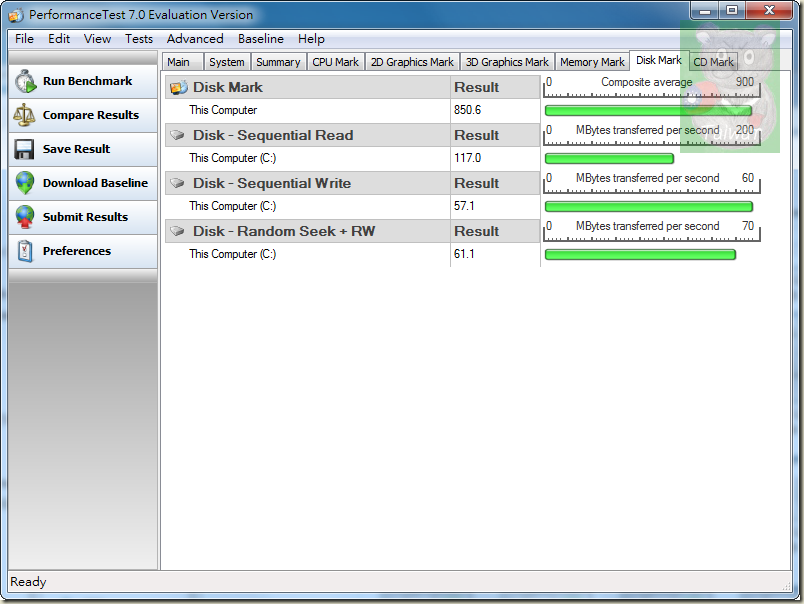804x604 pixels.
Task: Click the PerformanceTest title bar app icon
Action: pos(16,15)
